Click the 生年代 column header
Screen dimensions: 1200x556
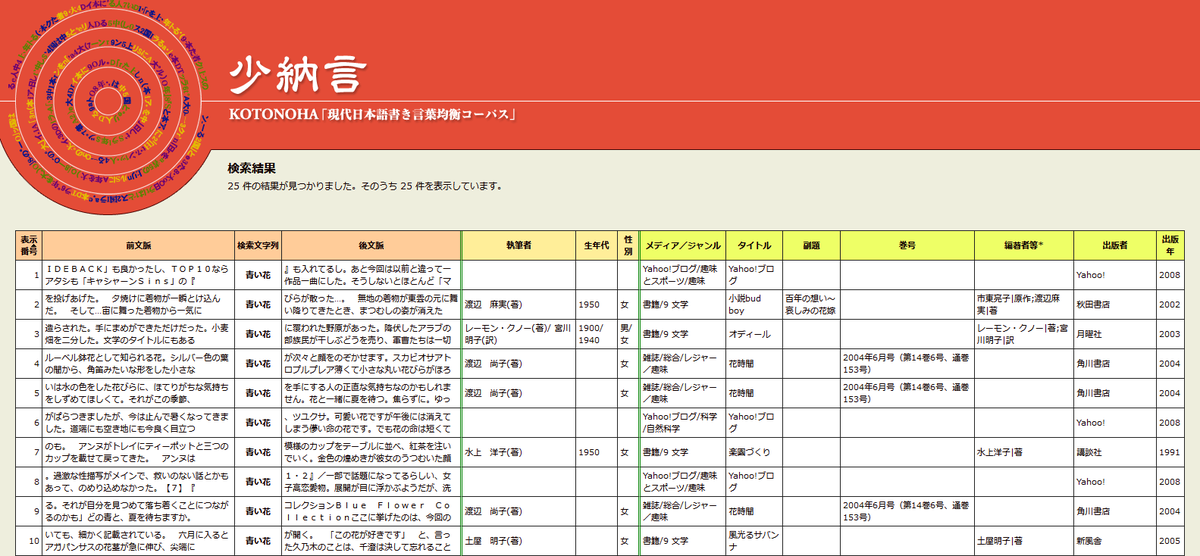point(596,244)
